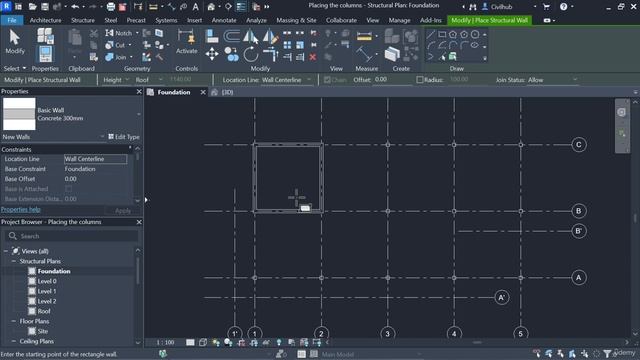
Task: Collapse the Views (all) tree node
Action: pos(6,251)
